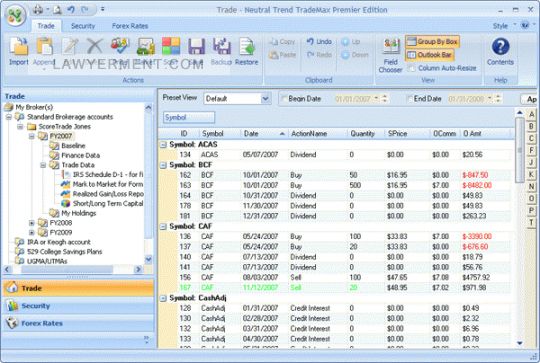The width and height of the screenshot is (540, 363).
Task: Click Copy in the Clipboard group
Action: [x=282, y=42]
